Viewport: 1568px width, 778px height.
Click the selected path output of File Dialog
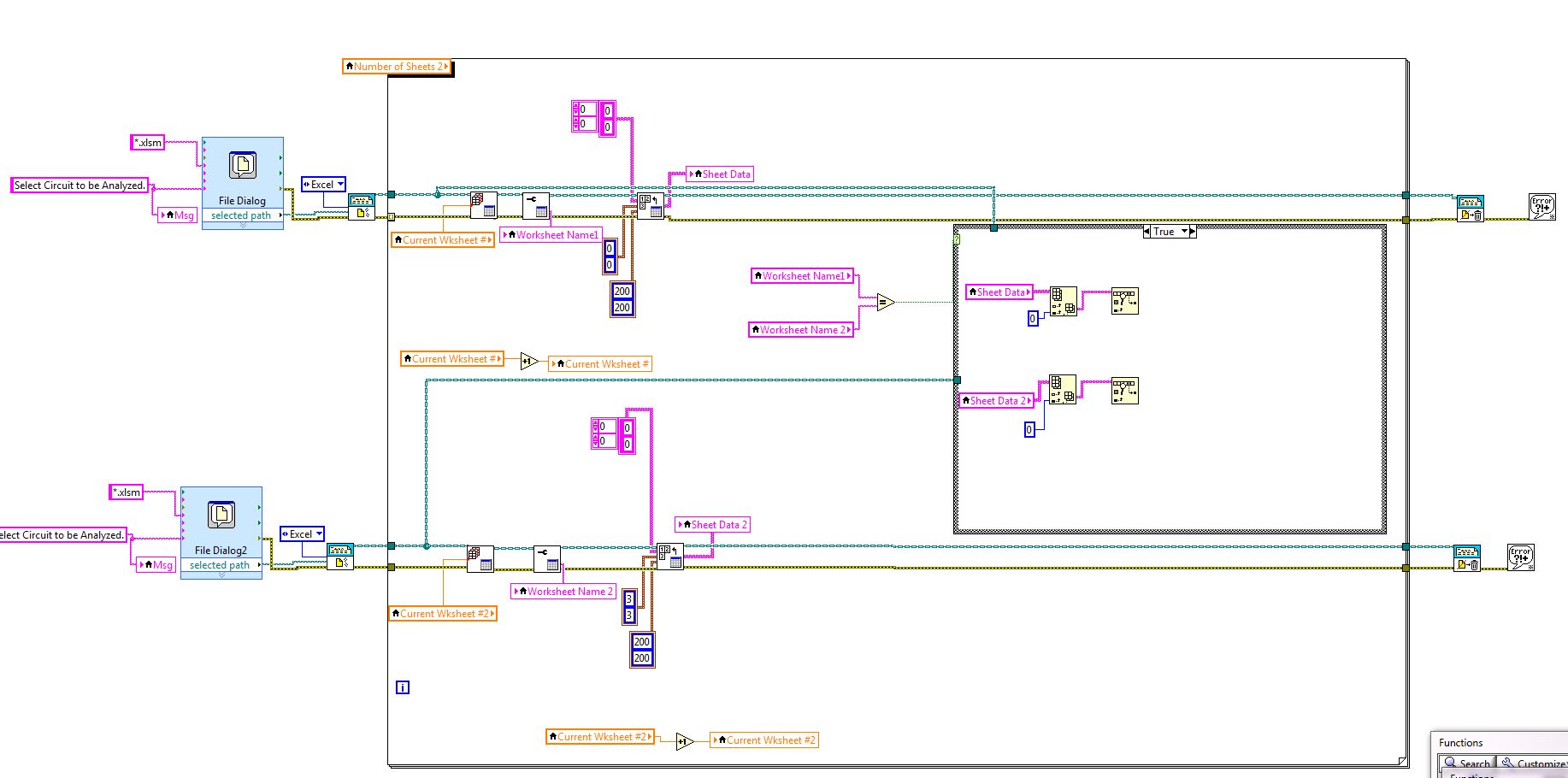243,215
